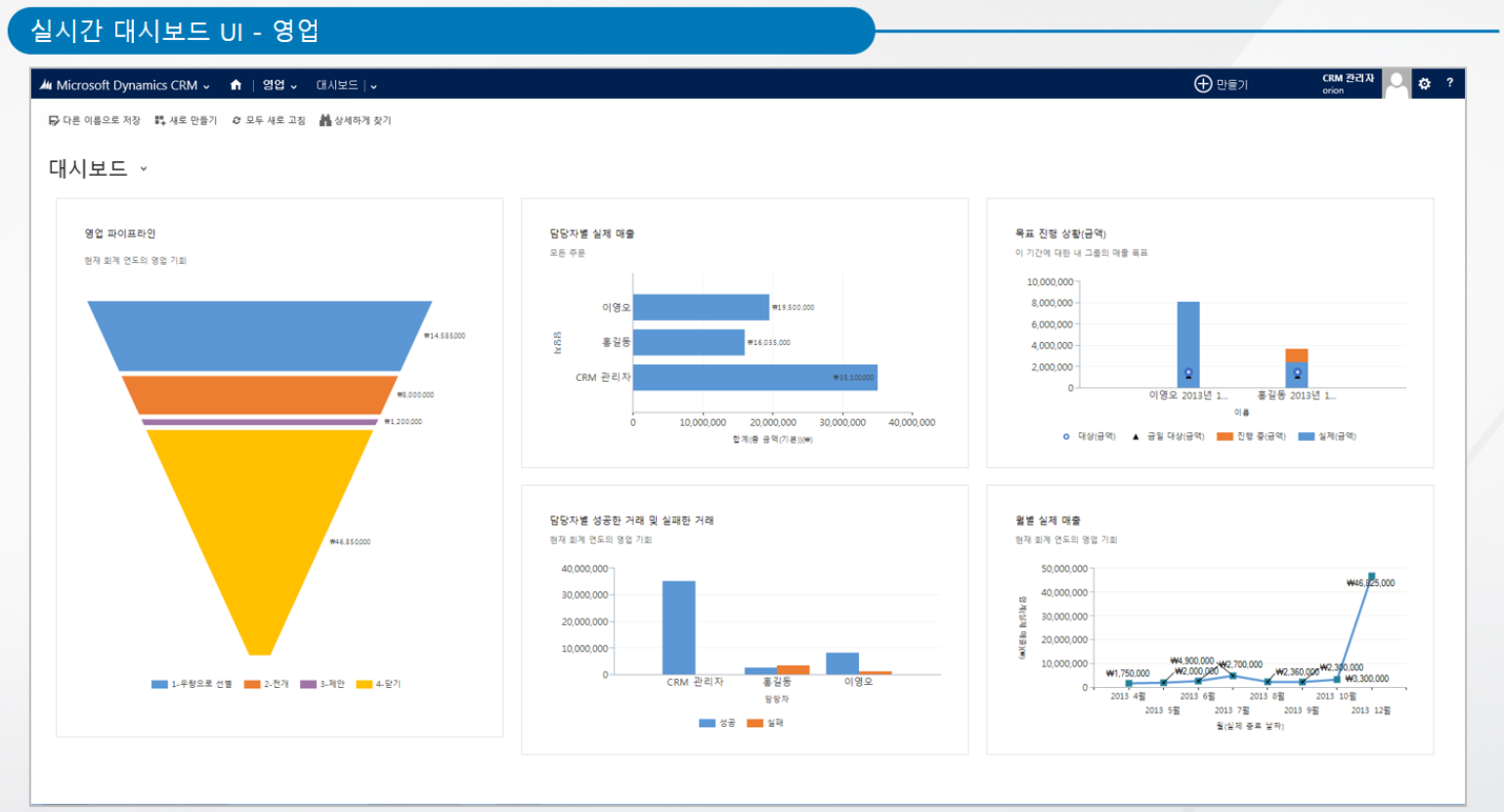The width and height of the screenshot is (1504, 812).
Task: Select the orange funnel segment
Action: pos(259,396)
